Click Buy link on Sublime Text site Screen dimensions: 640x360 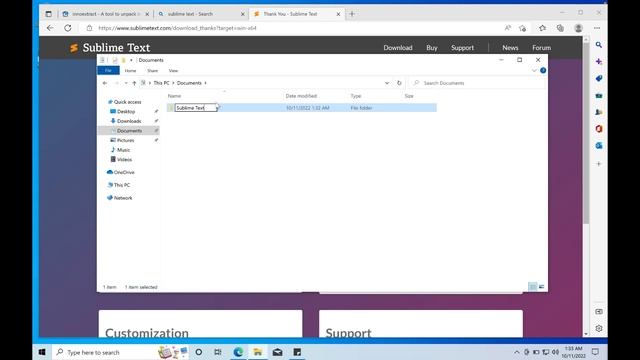click(x=431, y=48)
